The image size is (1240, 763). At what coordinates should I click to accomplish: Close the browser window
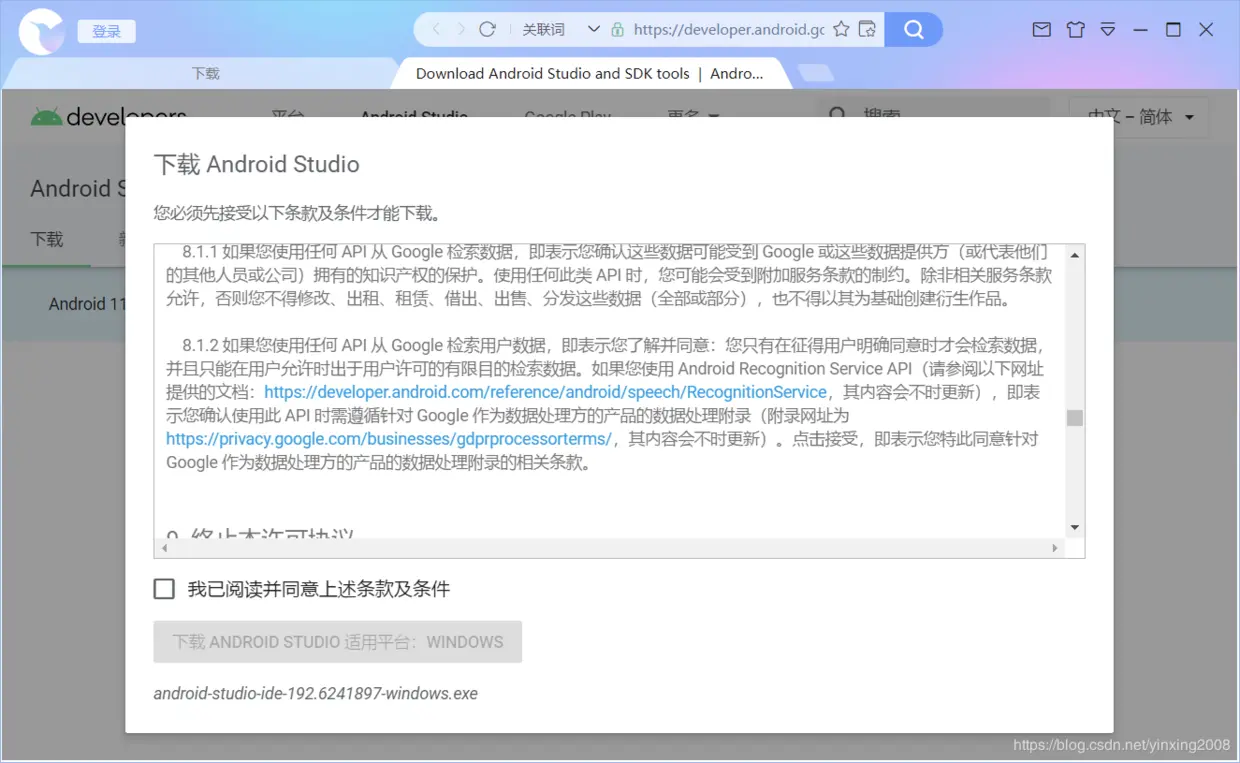pos(1206,30)
